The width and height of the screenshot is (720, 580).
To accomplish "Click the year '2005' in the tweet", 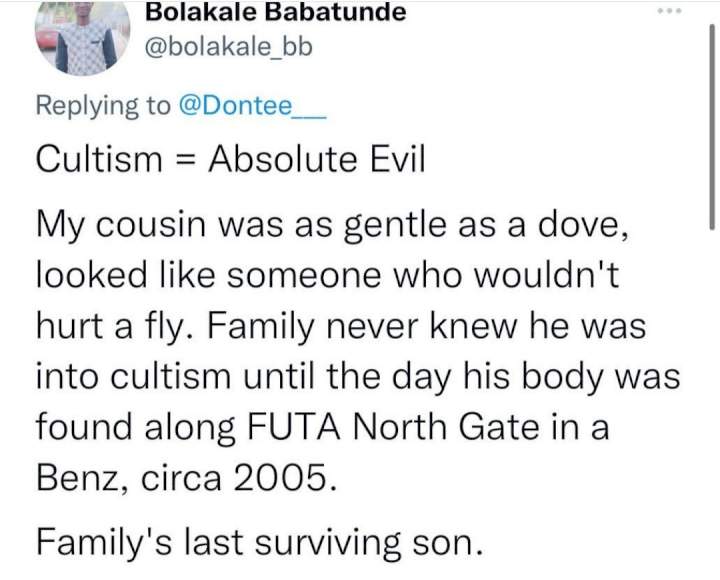I will click(281, 478).
